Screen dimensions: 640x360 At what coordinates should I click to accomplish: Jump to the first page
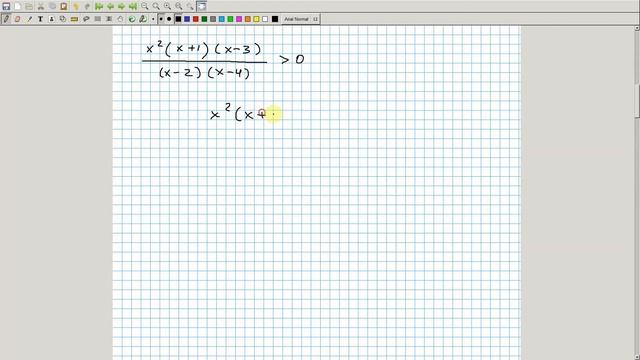[99, 7]
